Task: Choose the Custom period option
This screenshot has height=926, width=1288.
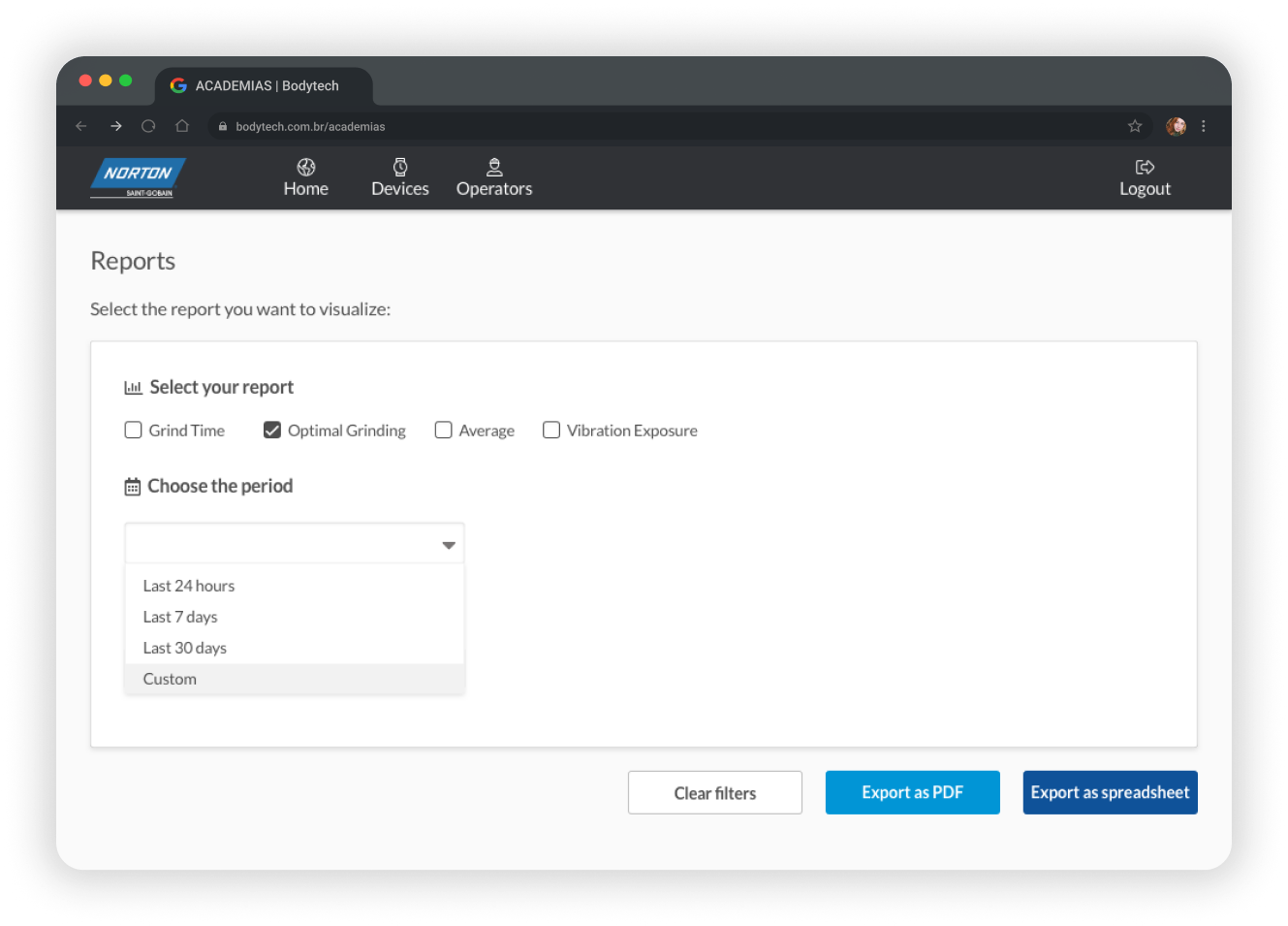Action: 295,679
